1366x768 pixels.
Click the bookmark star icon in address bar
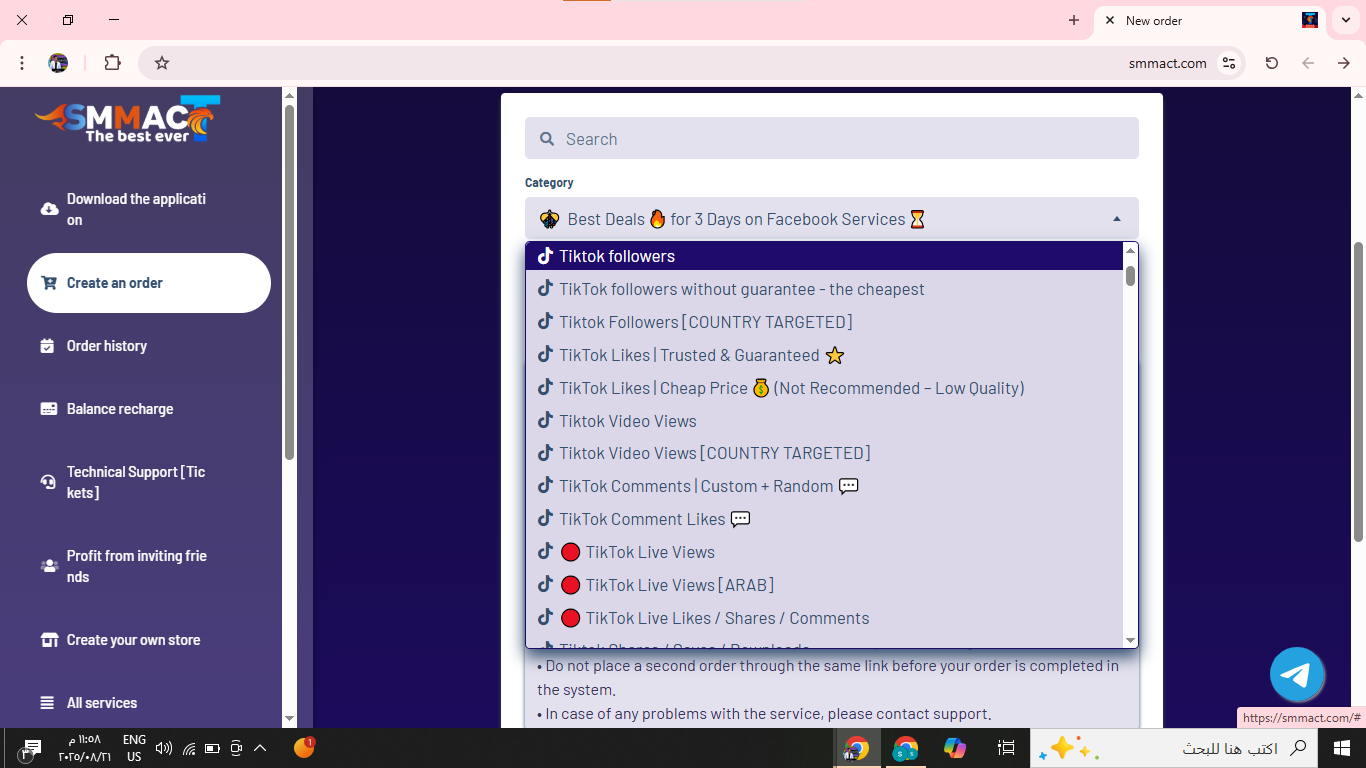point(162,63)
